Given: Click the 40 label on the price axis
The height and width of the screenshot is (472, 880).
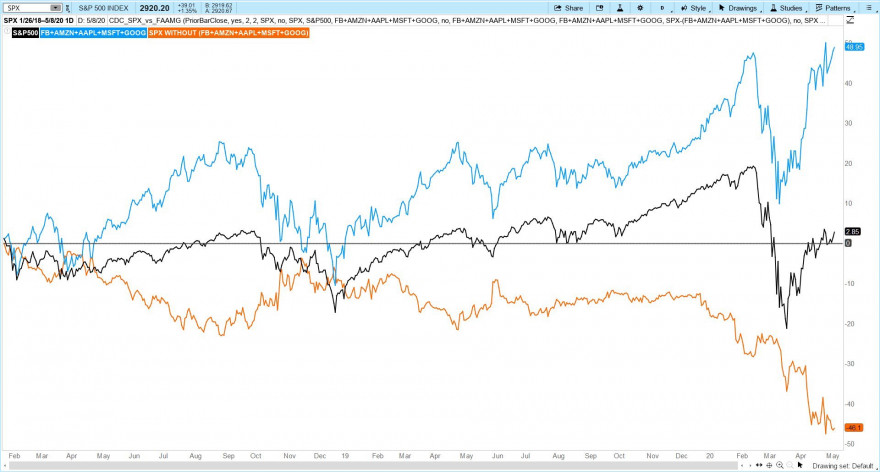Looking at the screenshot, I should coord(849,83).
